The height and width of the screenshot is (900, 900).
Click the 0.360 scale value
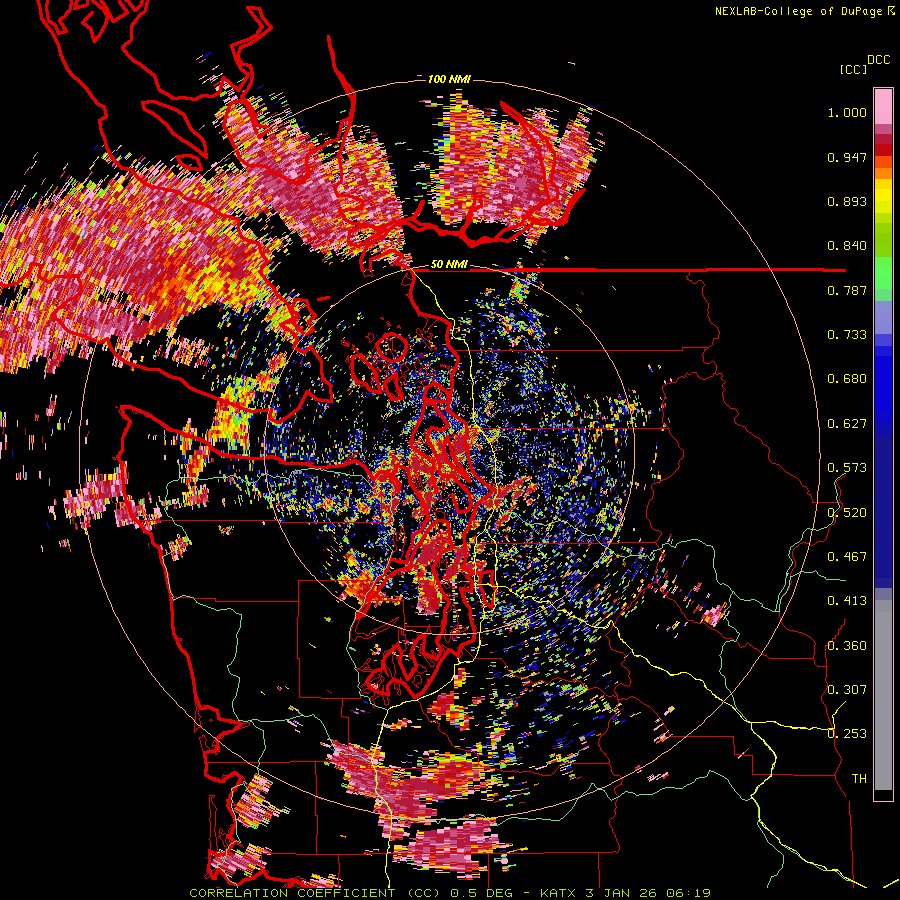pos(847,646)
